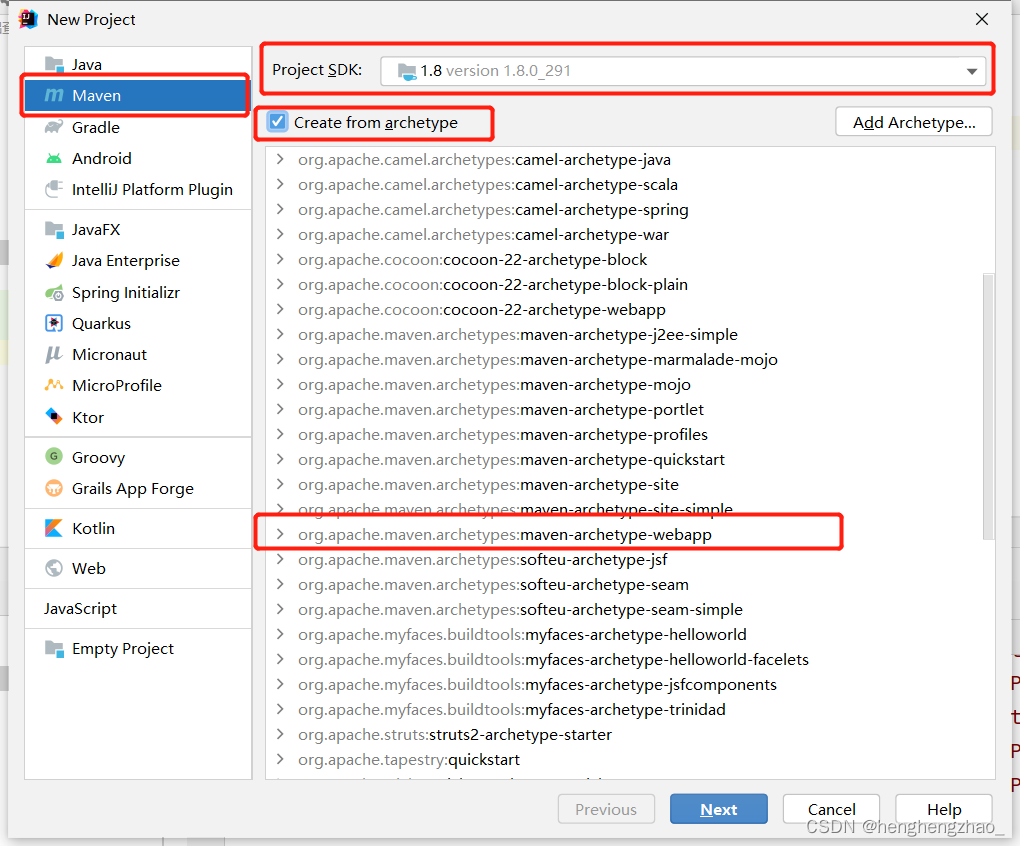Toggle Create from archetype checkbox
Viewport: 1020px width, 846px height.
coord(278,122)
